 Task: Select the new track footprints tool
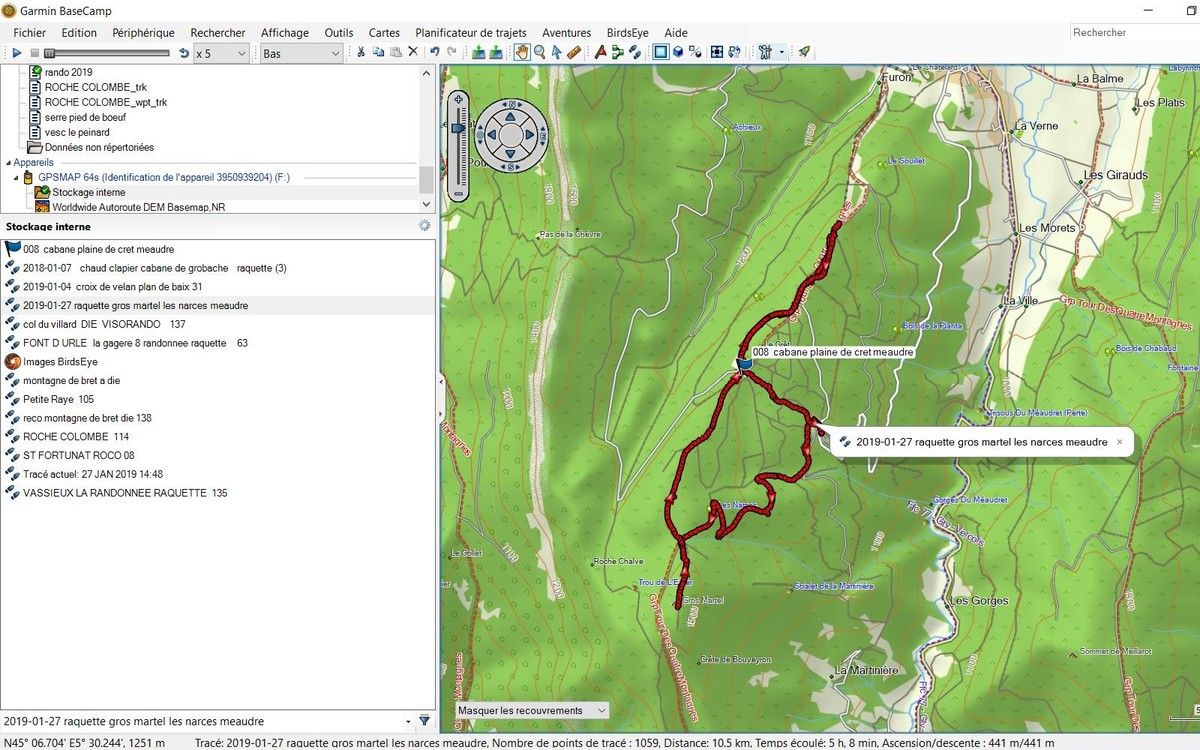click(x=634, y=52)
